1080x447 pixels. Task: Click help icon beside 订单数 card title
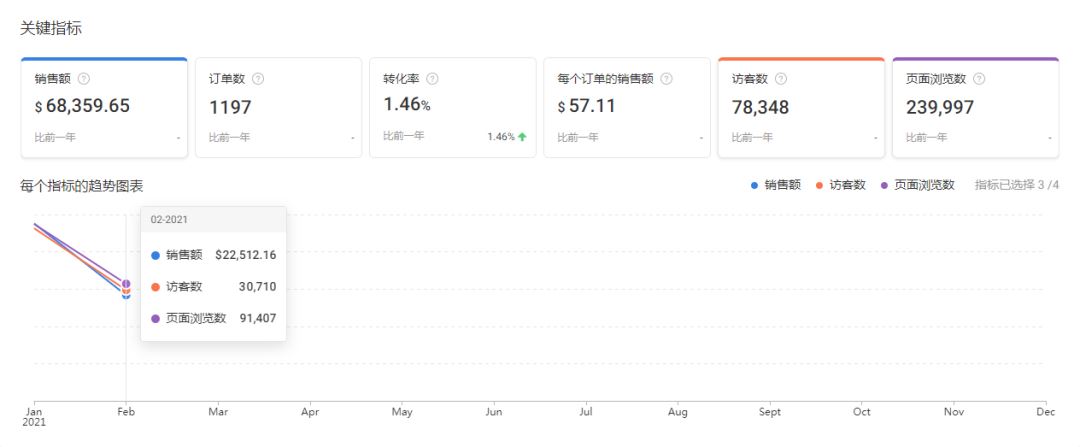[x=258, y=79]
